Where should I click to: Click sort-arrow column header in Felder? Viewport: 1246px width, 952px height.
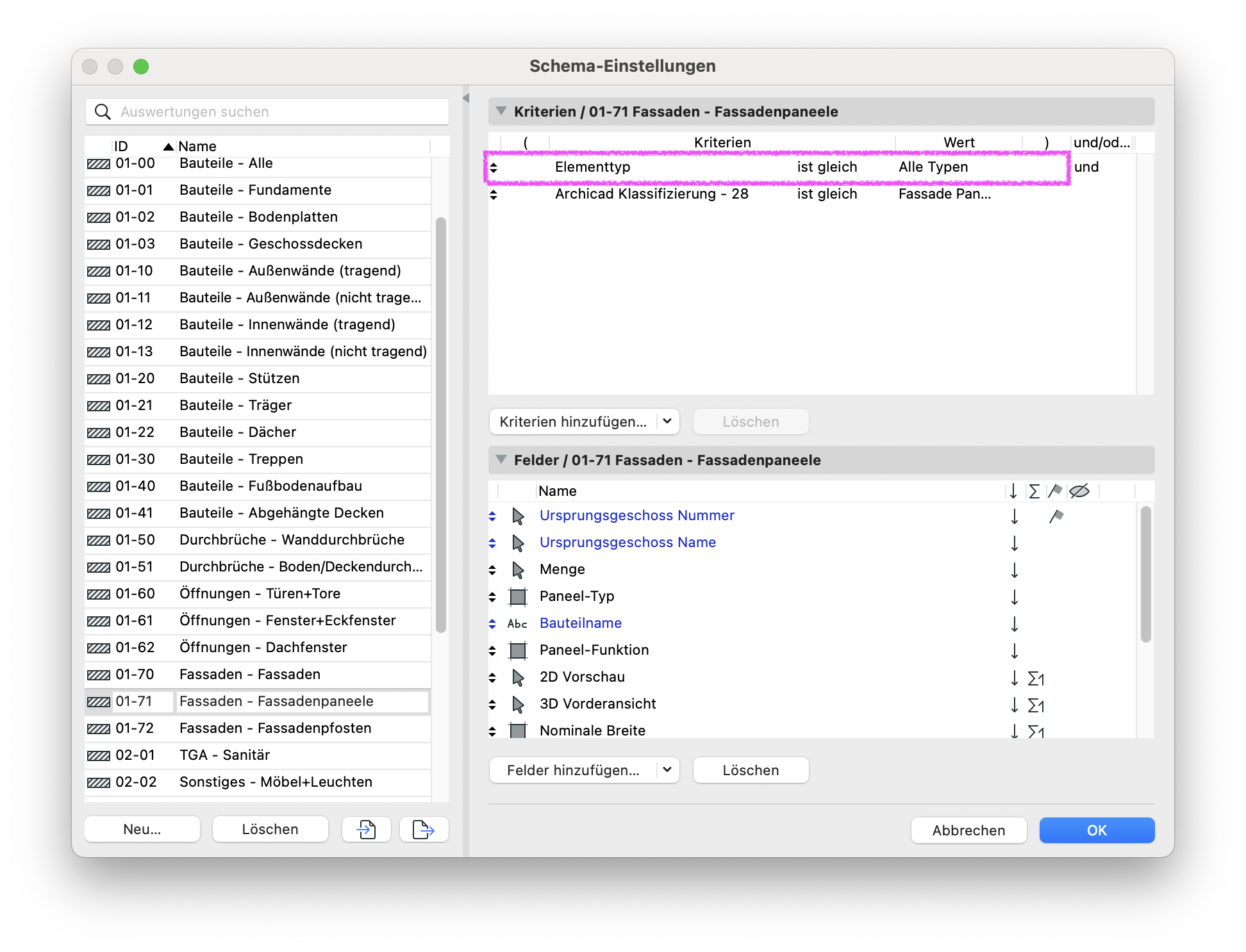point(1013,491)
